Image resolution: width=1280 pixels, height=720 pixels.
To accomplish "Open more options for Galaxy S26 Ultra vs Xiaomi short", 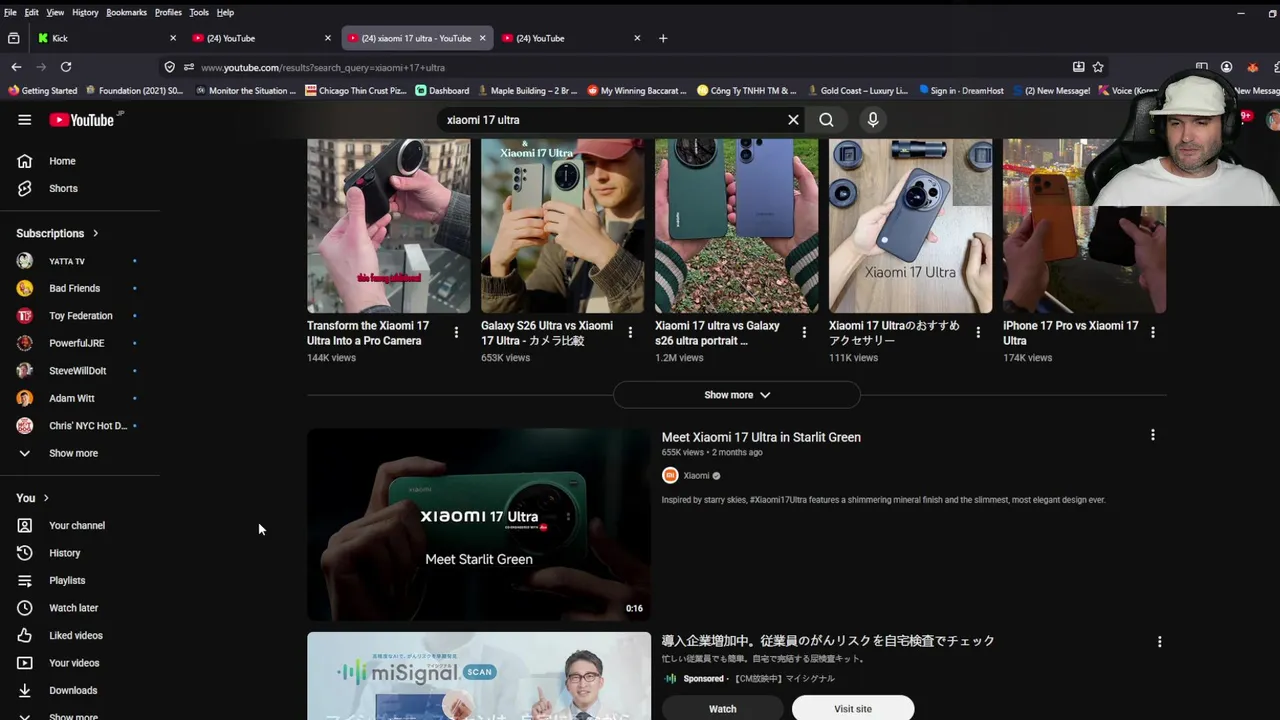I will click(x=630, y=332).
